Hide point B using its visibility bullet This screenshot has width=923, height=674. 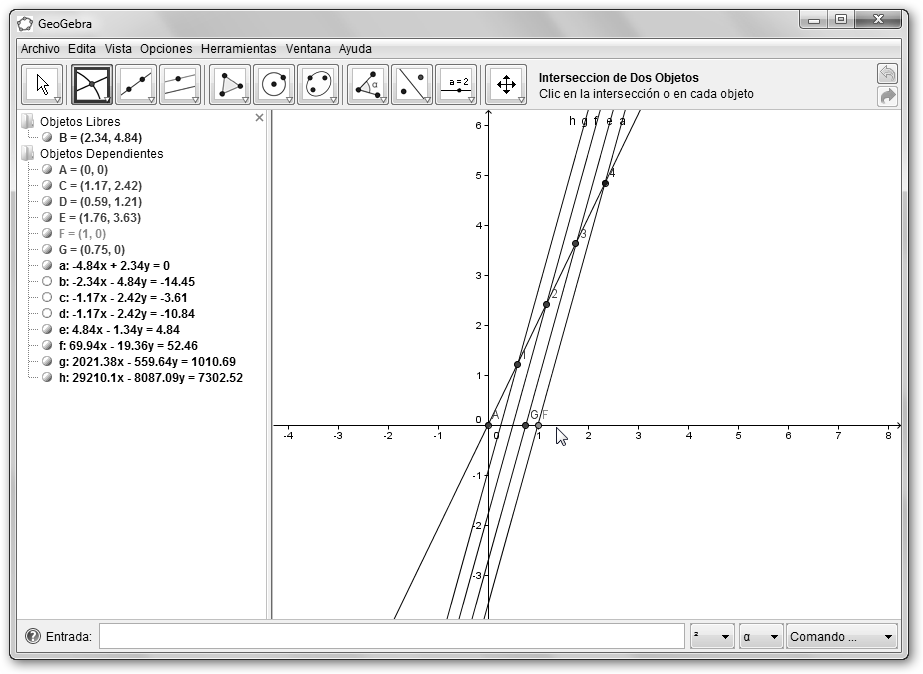coord(47,138)
